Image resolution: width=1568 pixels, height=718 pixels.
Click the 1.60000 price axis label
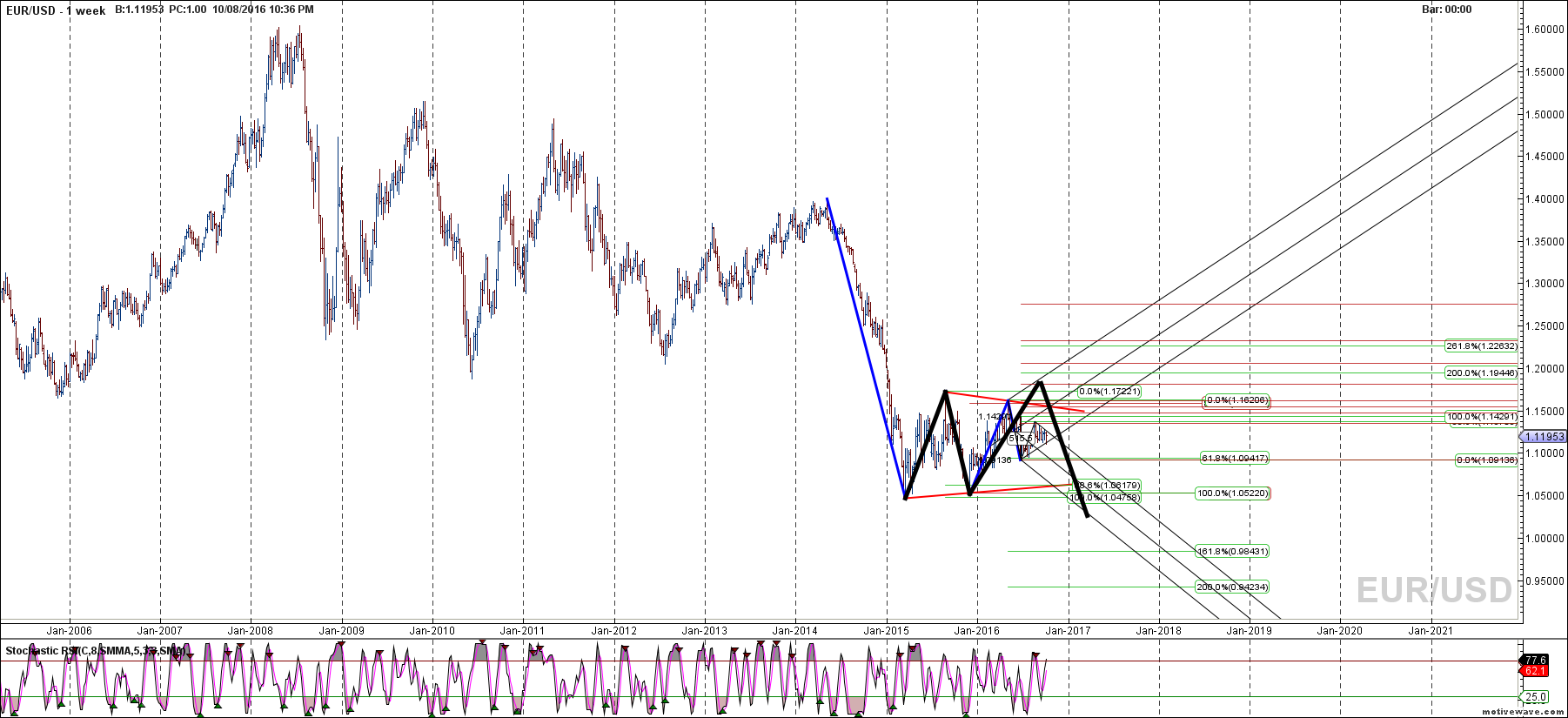point(1546,30)
